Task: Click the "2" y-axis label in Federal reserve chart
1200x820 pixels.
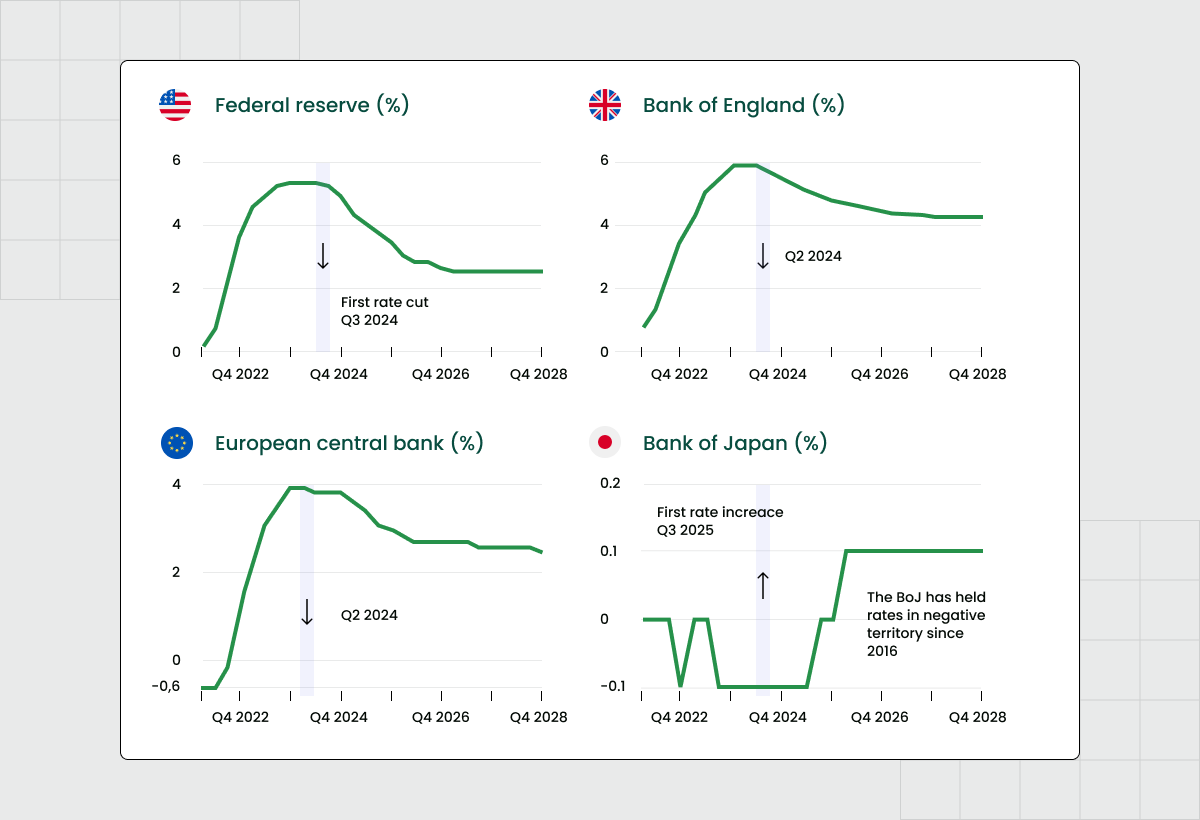Action: (x=176, y=288)
